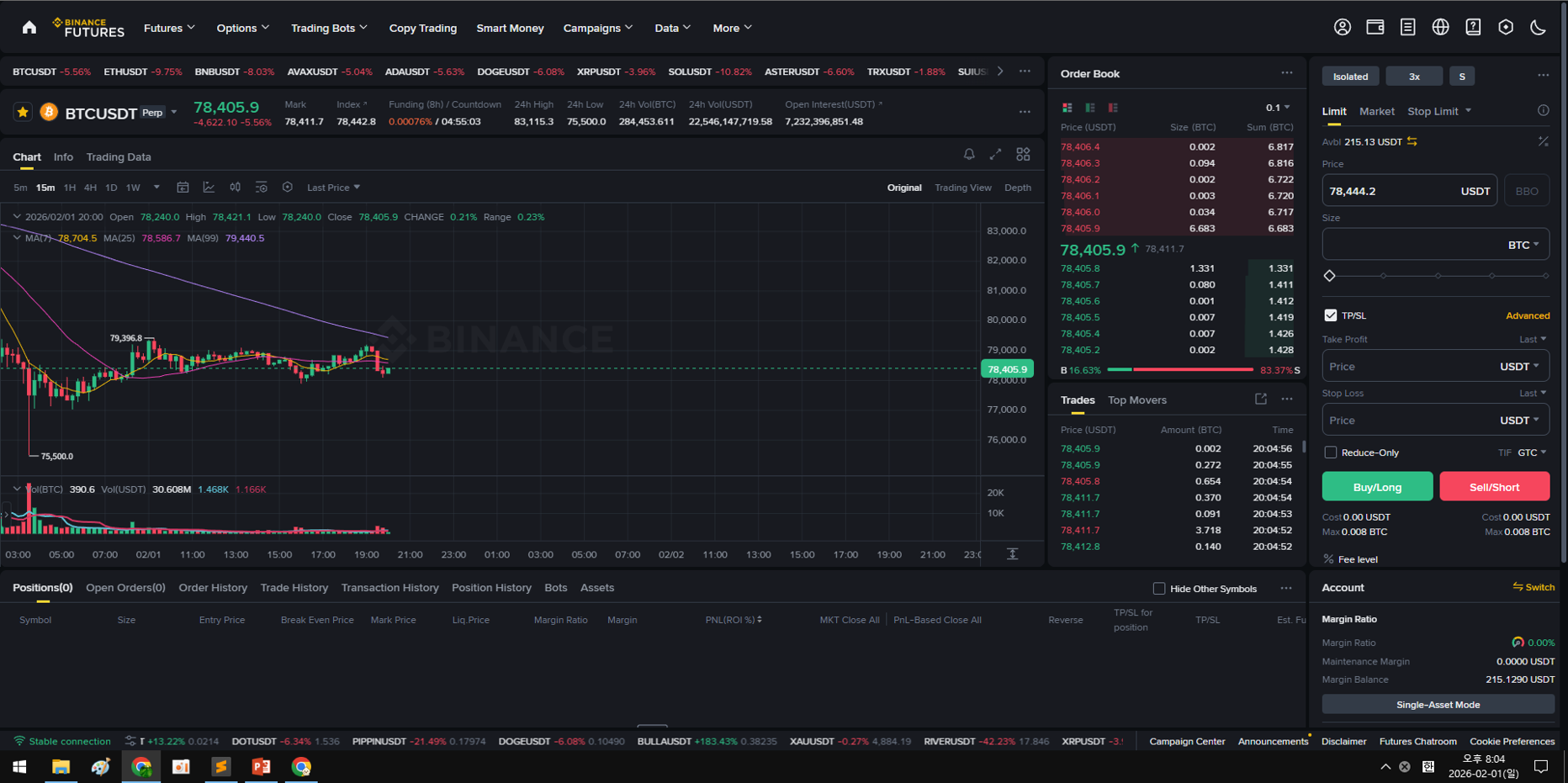Expand chart to fullscreen with arrows icon
1568x783 pixels.
[x=996, y=154]
